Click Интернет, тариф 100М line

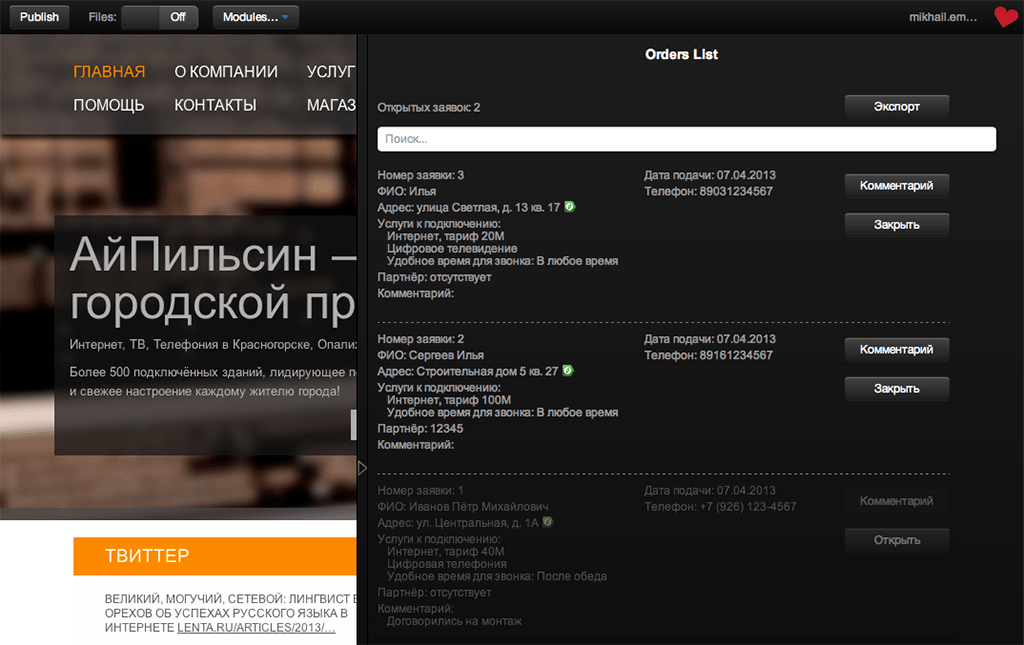coord(449,400)
